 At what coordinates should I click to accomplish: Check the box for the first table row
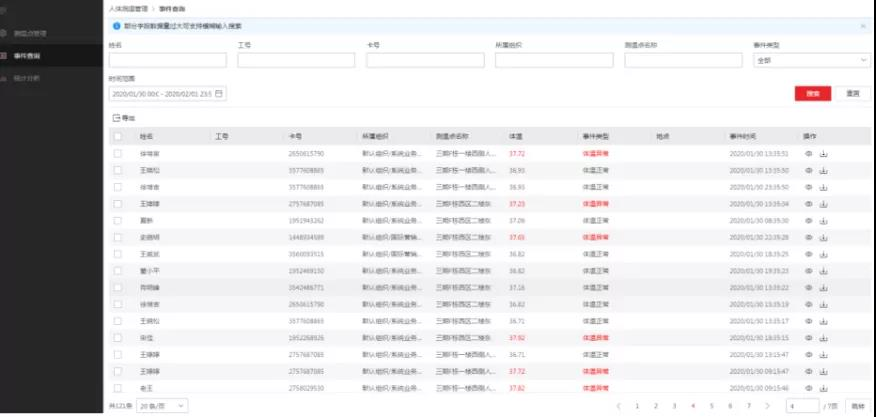tap(118, 154)
